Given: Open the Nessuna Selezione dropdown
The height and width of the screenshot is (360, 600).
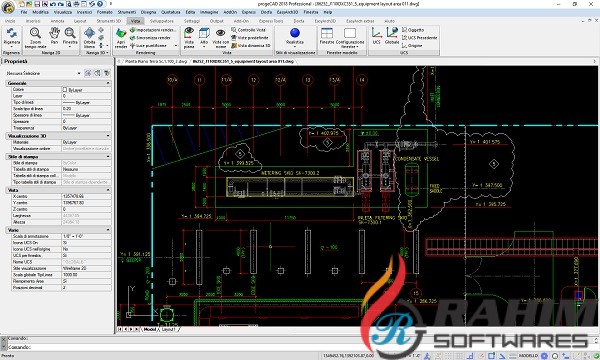Looking at the screenshot, I should coord(79,73).
